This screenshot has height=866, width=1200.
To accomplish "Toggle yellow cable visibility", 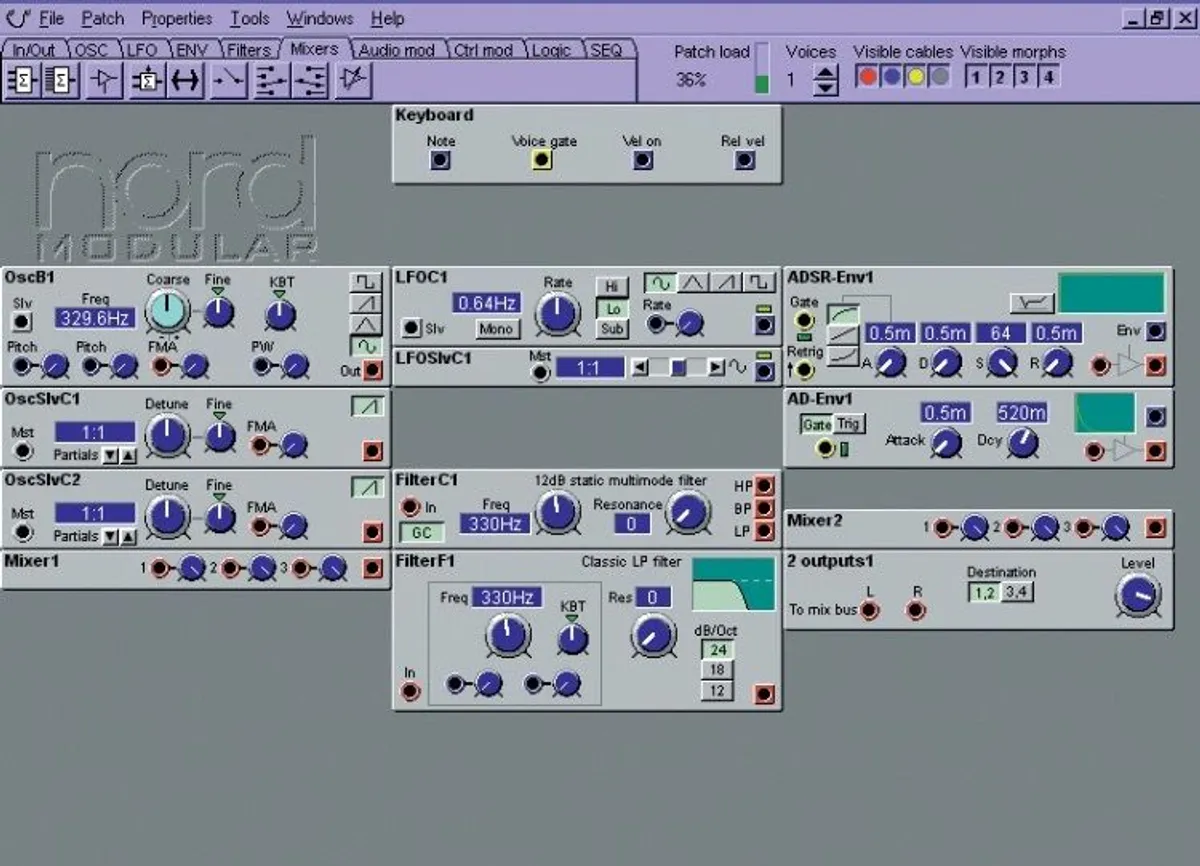I will click(915, 77).
